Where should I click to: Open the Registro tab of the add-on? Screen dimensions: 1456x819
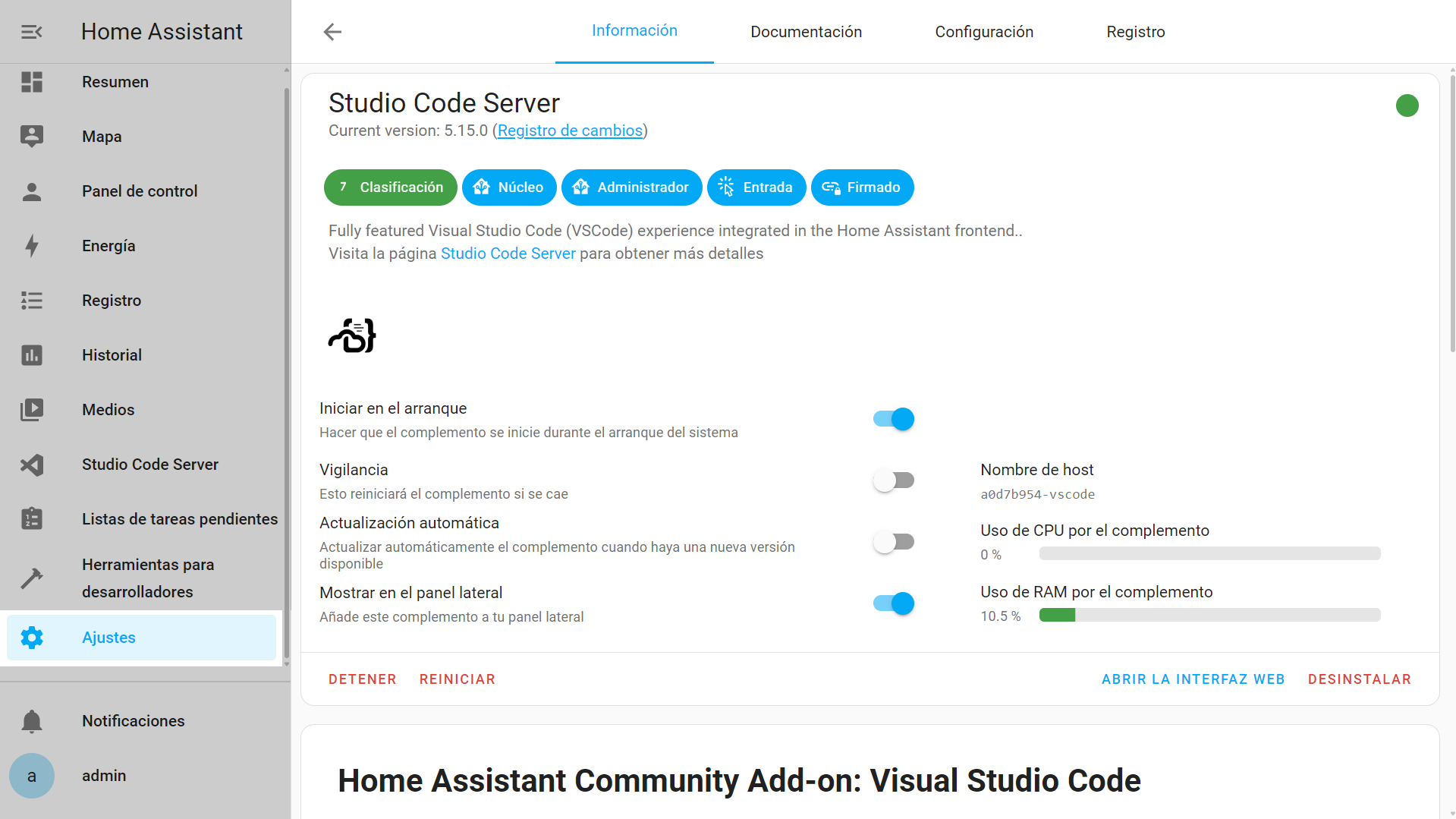pos(1135,31)
